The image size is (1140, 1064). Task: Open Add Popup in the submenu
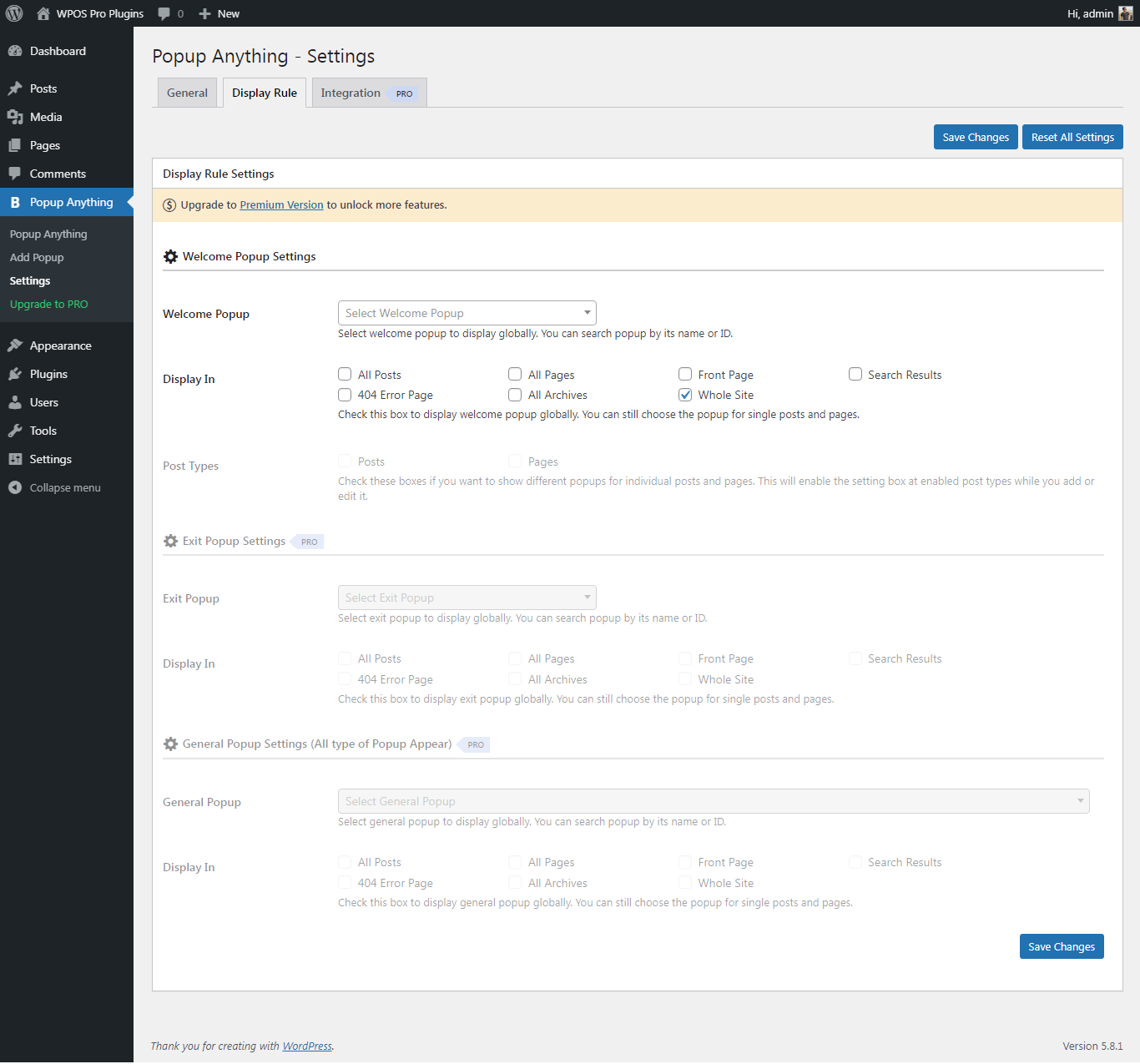point(37,257)
